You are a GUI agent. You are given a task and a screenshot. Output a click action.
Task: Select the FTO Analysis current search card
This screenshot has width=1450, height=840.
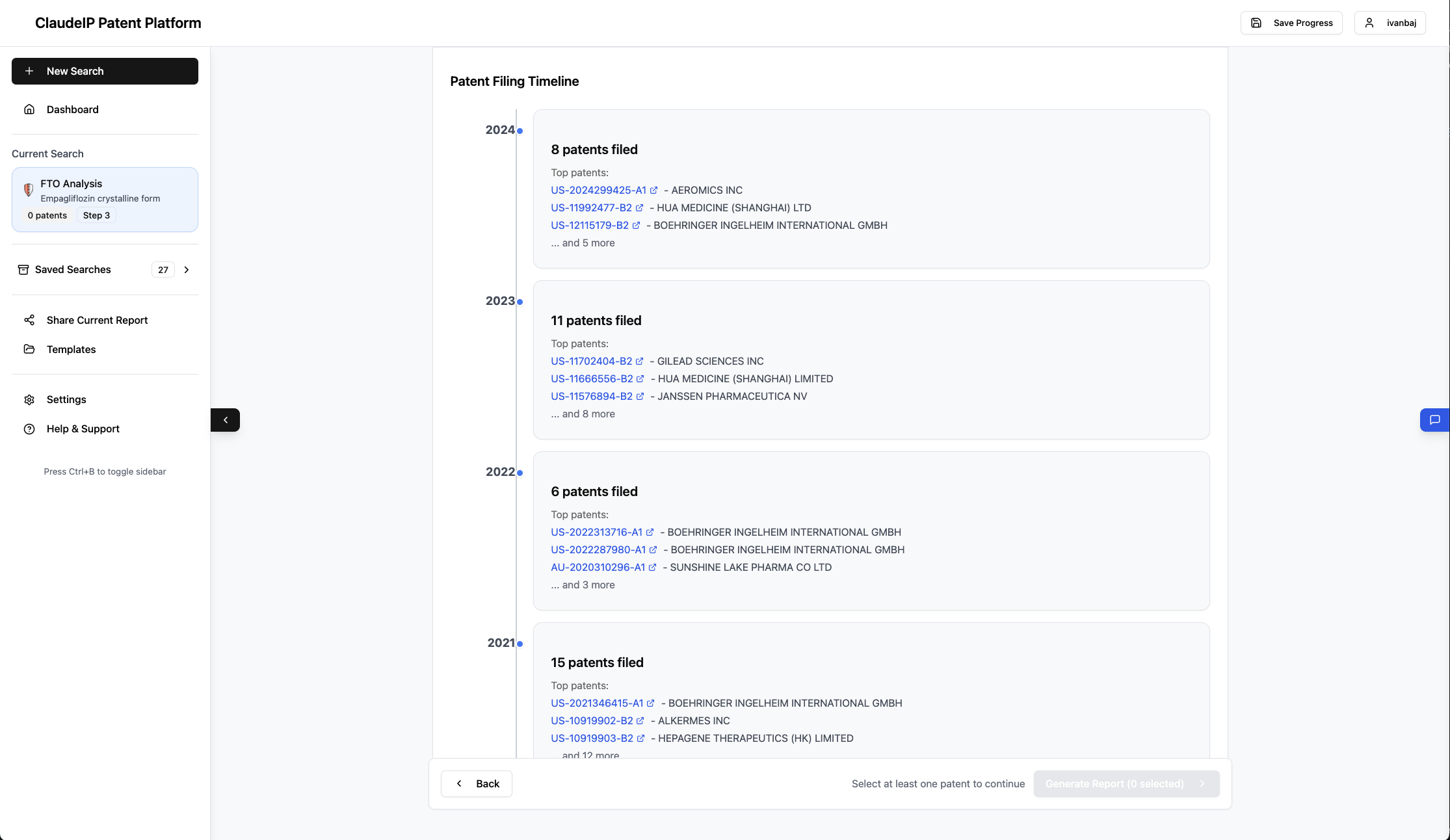pyautogui.click(x=105, y=199)
